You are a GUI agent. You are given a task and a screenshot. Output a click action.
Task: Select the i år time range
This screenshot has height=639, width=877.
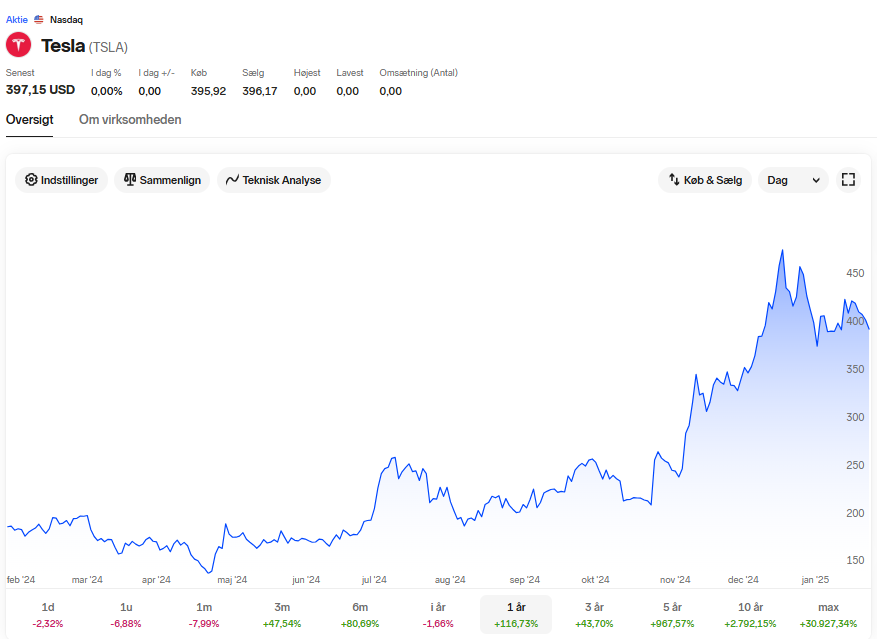[438, 614]
